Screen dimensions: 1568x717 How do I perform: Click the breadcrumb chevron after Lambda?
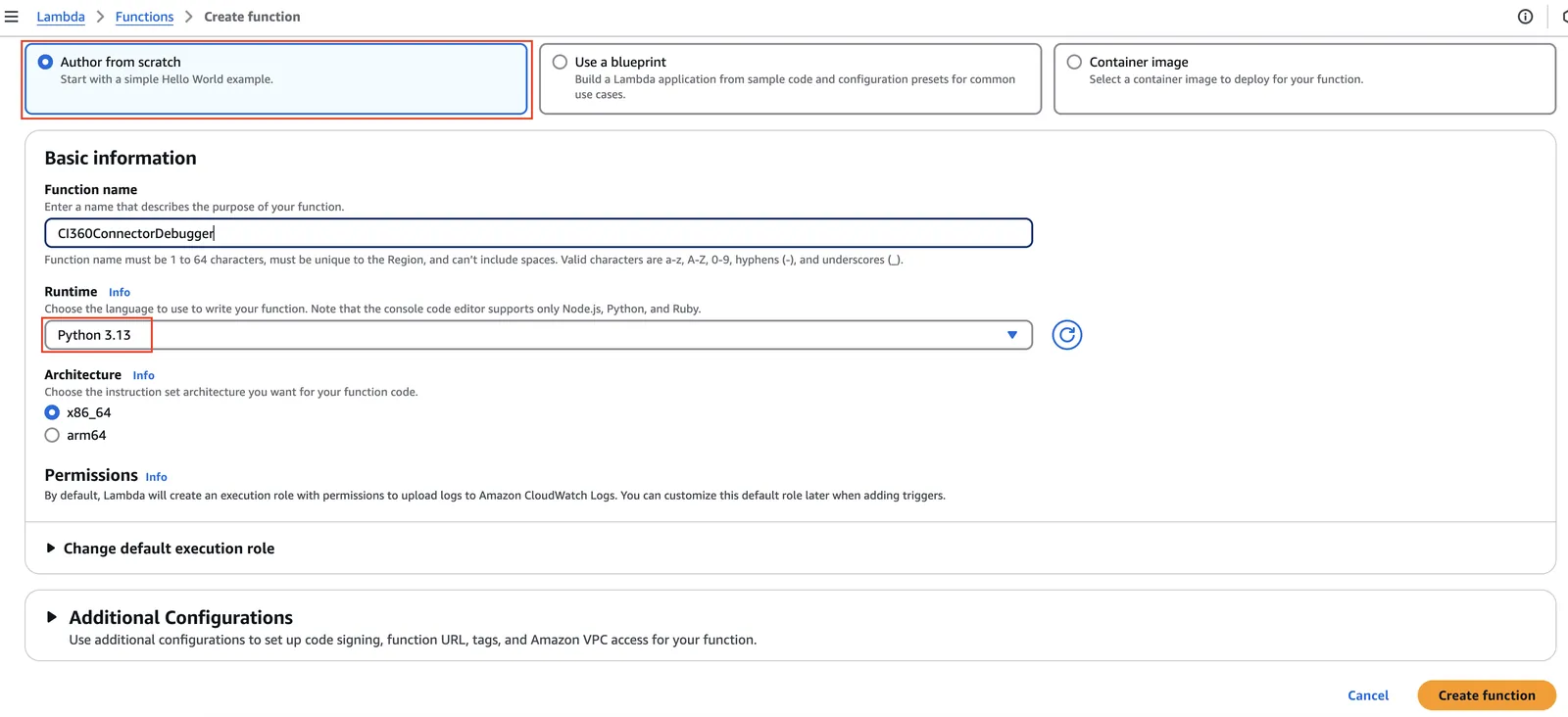(x=100, y=17)
